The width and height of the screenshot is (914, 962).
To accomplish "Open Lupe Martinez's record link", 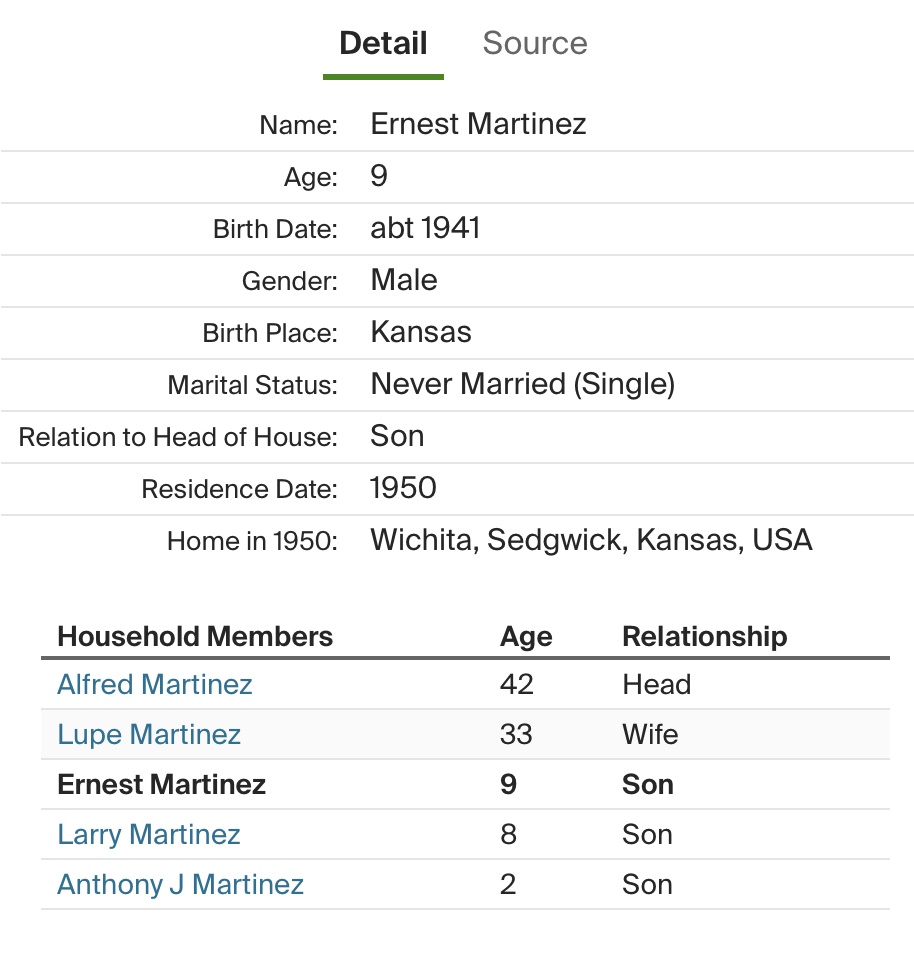I will pyautogui.click(x=149, y=734).
